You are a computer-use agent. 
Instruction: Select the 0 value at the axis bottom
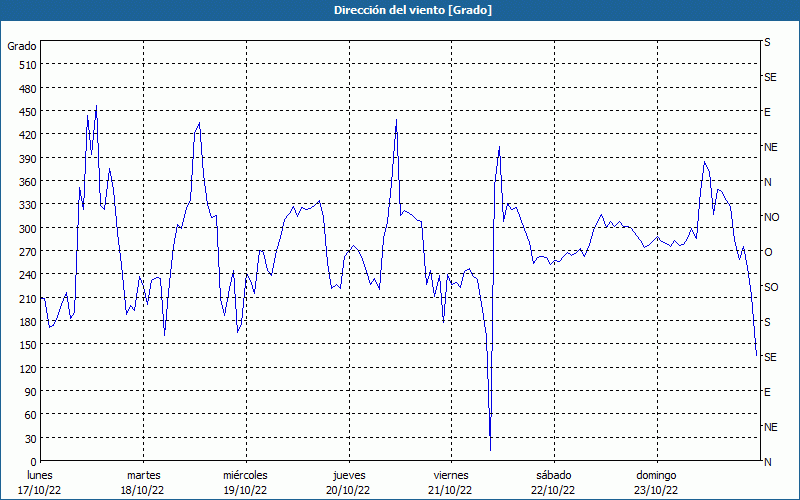point(34,462)
